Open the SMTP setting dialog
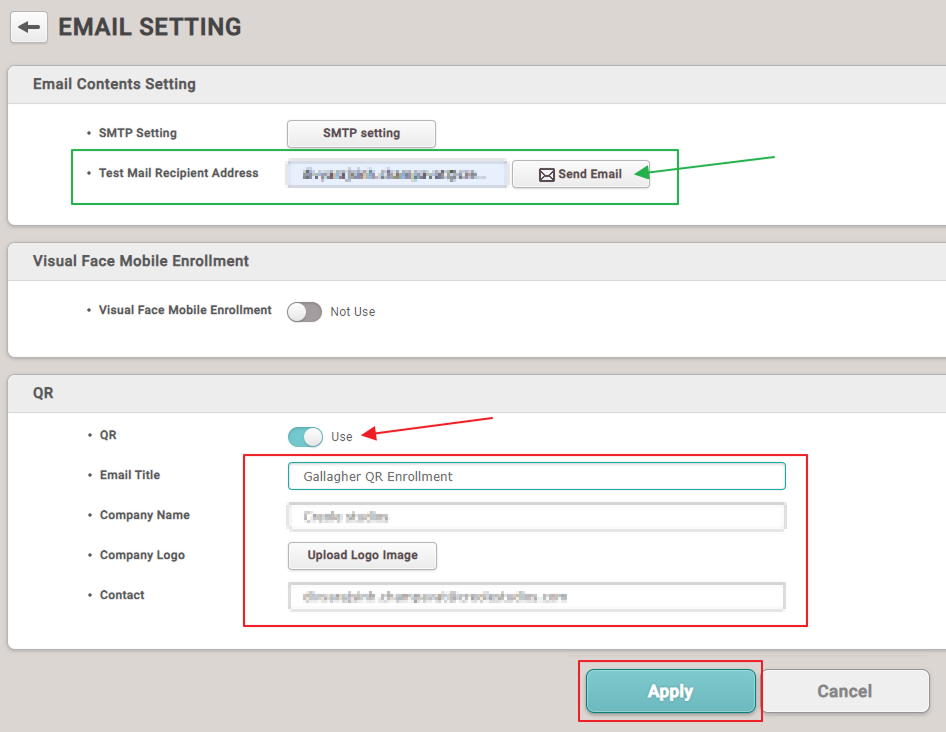946x732 pixels. [361, 133]
